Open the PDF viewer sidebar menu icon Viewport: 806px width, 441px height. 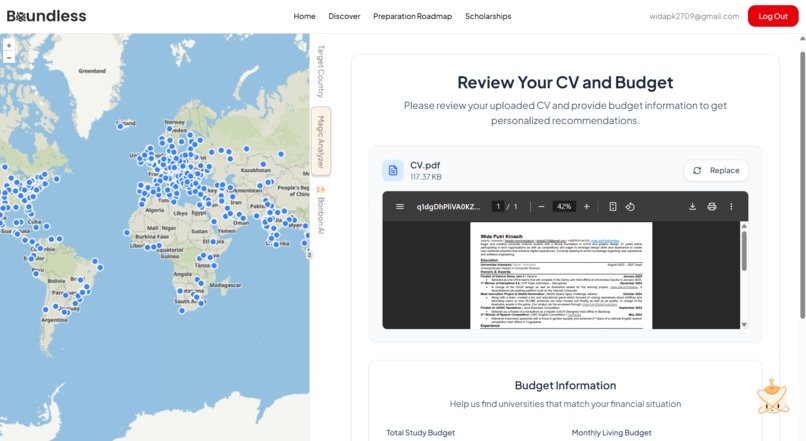pos(399,207)
